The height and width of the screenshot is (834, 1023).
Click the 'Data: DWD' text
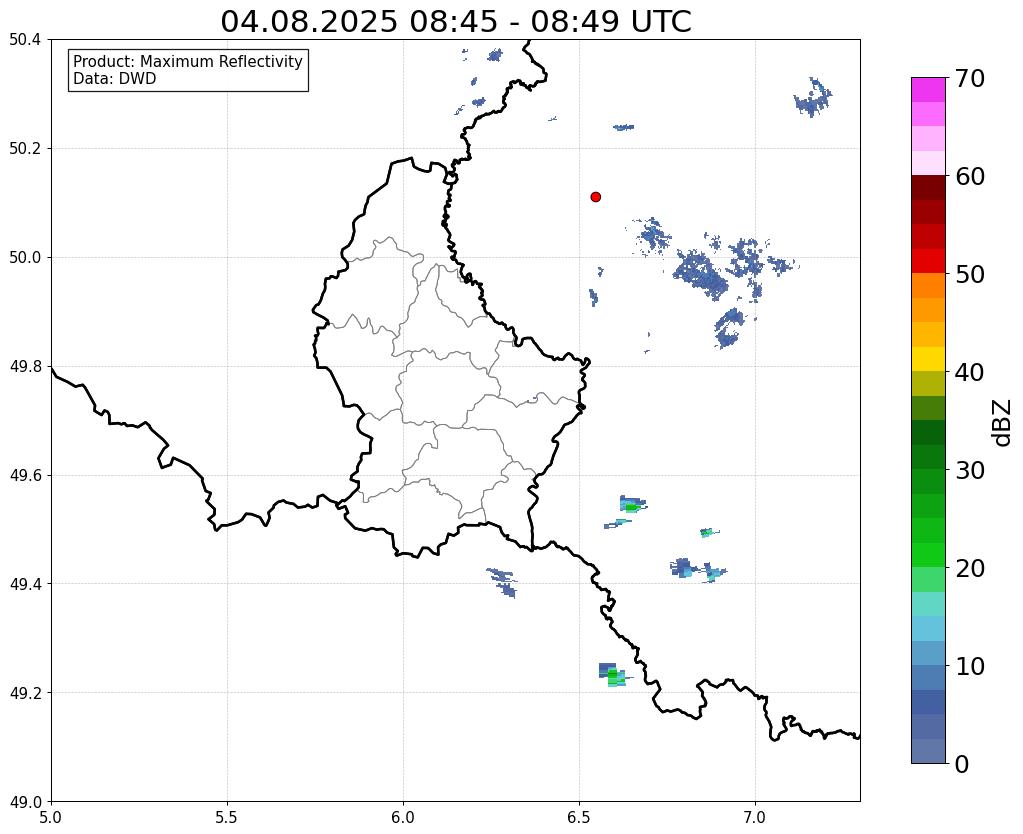(115, 79)
